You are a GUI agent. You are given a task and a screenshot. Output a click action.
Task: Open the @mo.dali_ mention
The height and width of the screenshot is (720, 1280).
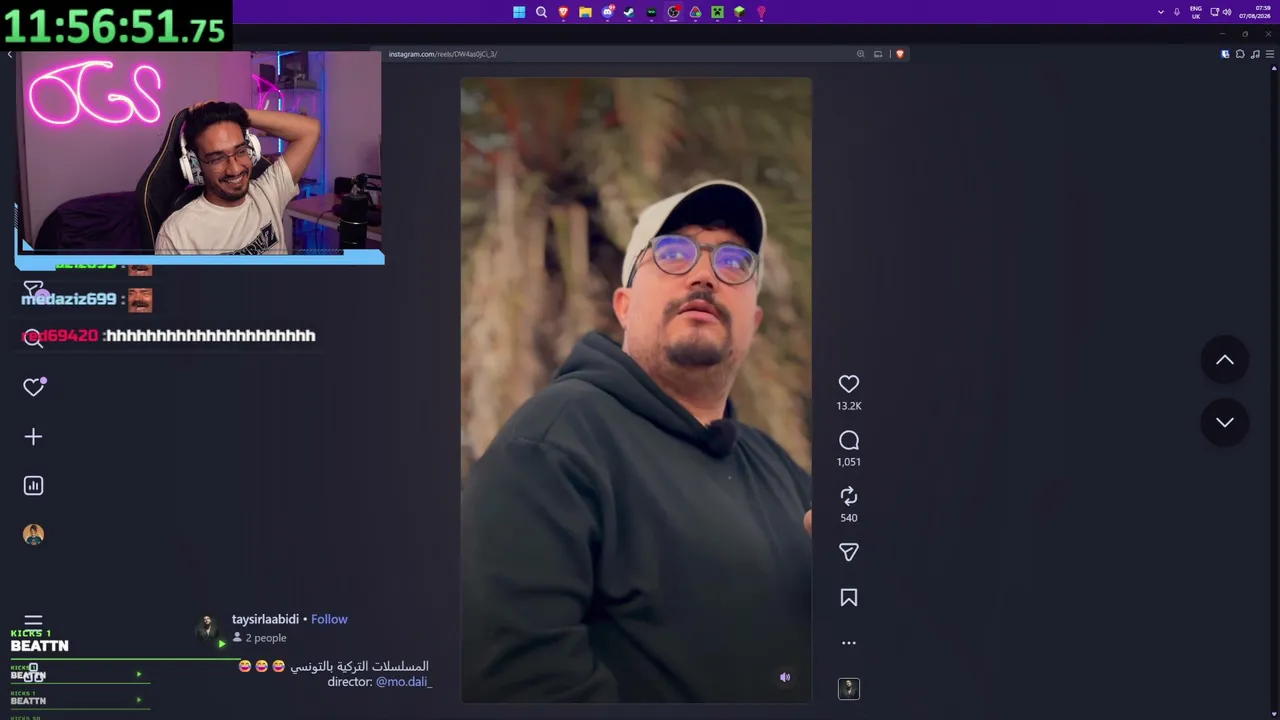click(404, 682)
